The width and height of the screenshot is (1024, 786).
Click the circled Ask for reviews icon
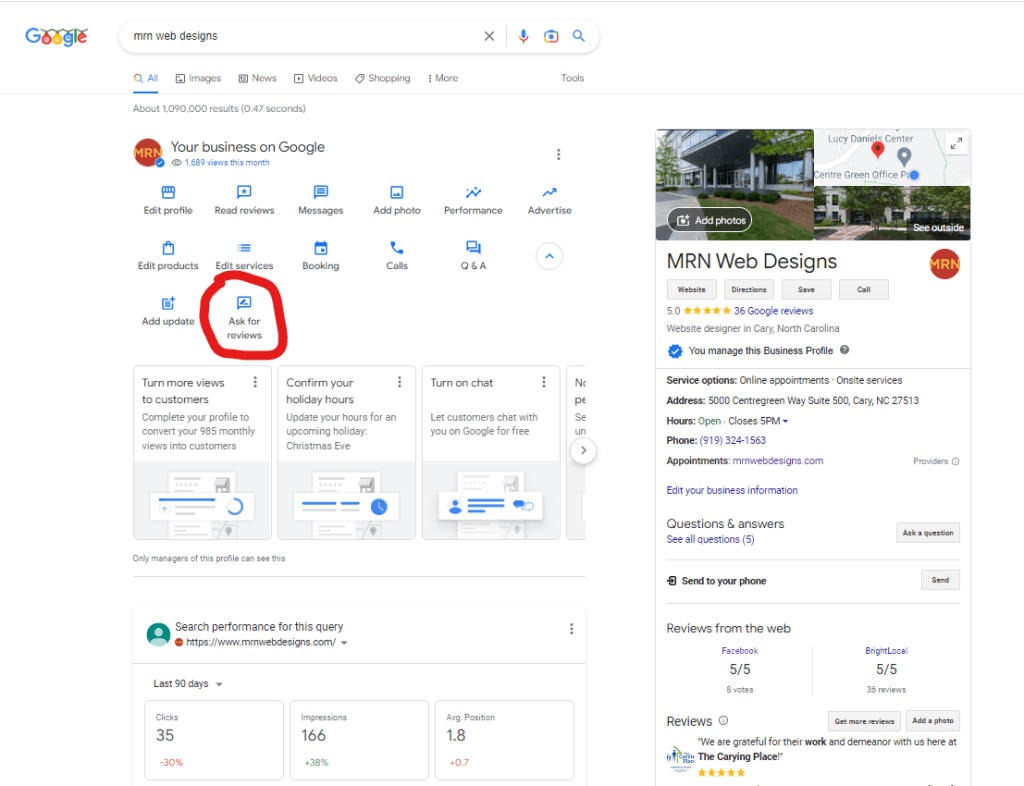pos(244,302)
